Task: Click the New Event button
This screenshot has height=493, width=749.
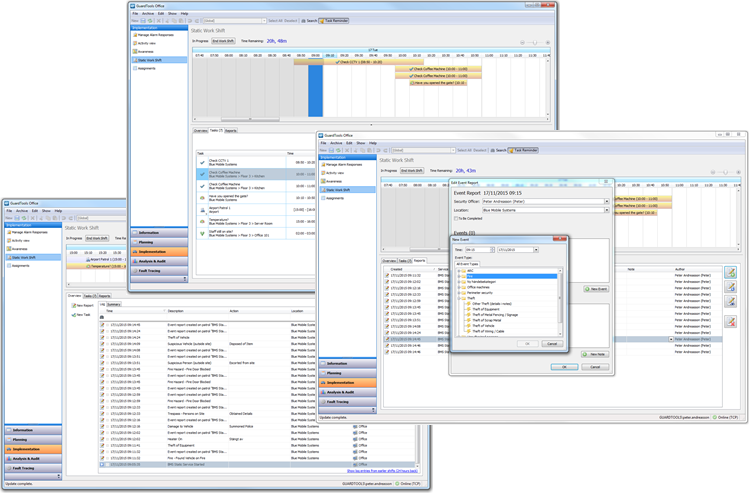Action: point(596,289)
